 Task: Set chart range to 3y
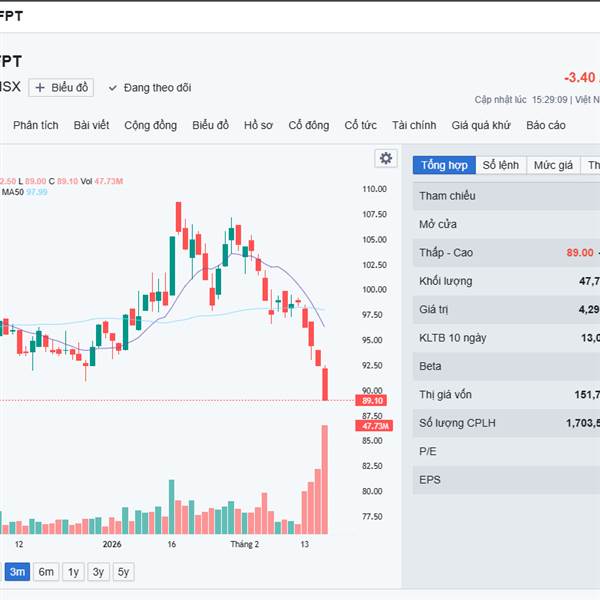click(x=98, y=572)
